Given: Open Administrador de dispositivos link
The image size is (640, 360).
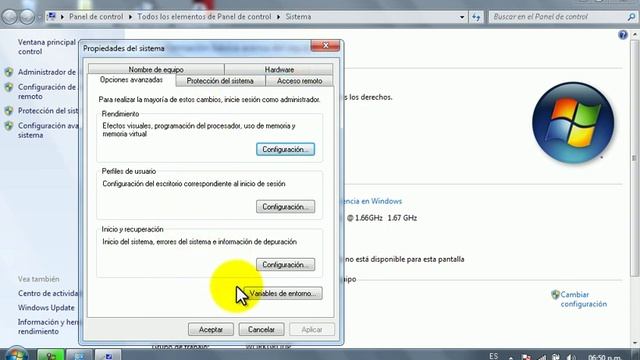Looking at the screenshot, I should tap(47, 72).
